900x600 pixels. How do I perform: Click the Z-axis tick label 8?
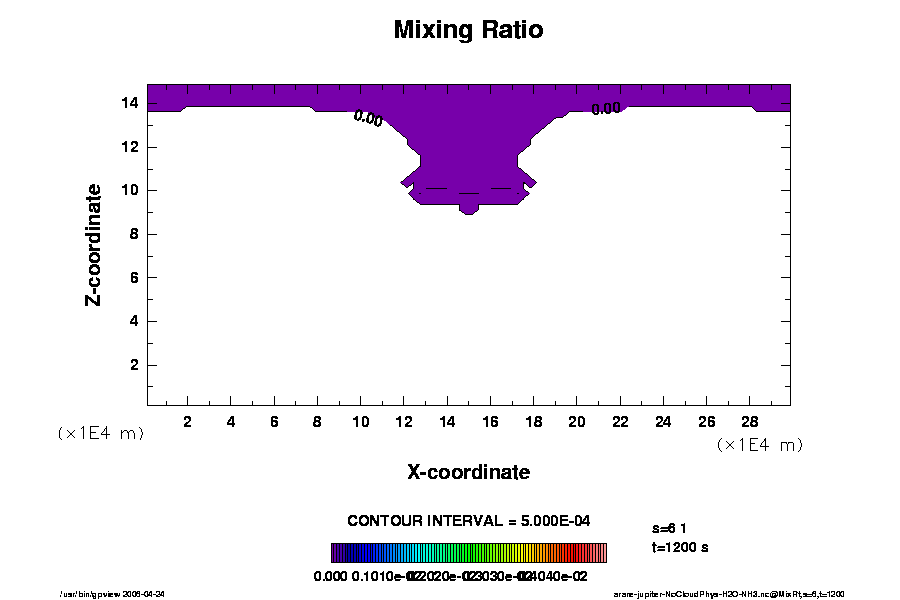click(133, 234)
